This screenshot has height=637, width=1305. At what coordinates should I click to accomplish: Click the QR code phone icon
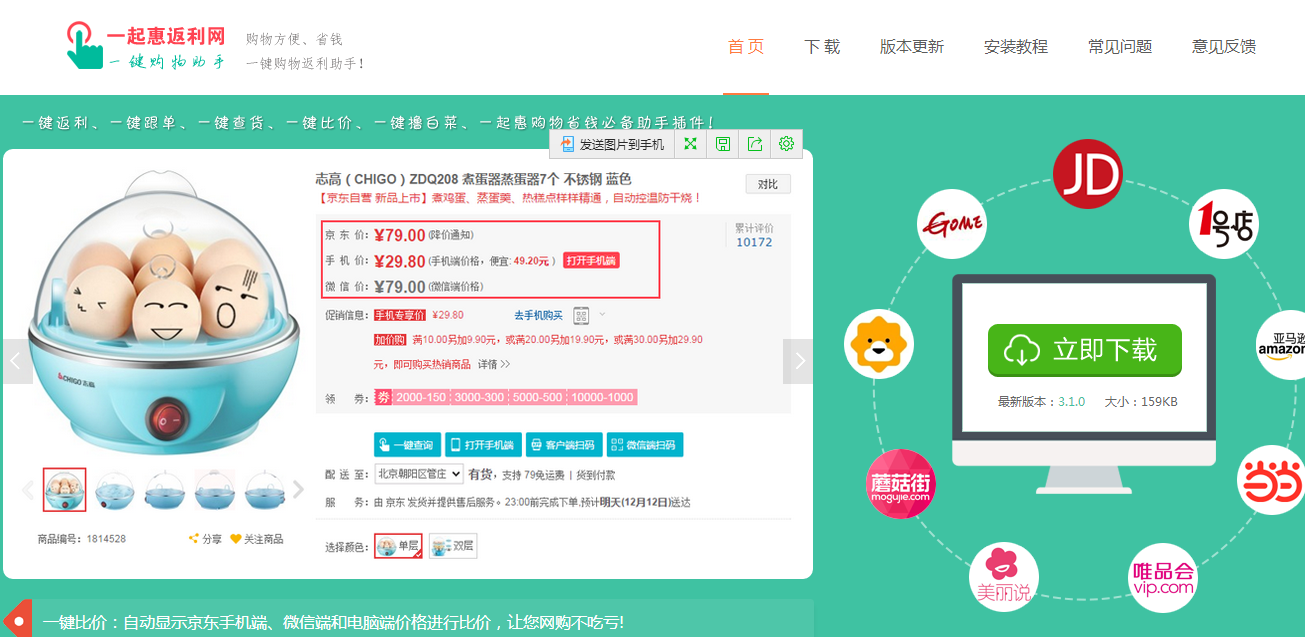coord(581,315)
